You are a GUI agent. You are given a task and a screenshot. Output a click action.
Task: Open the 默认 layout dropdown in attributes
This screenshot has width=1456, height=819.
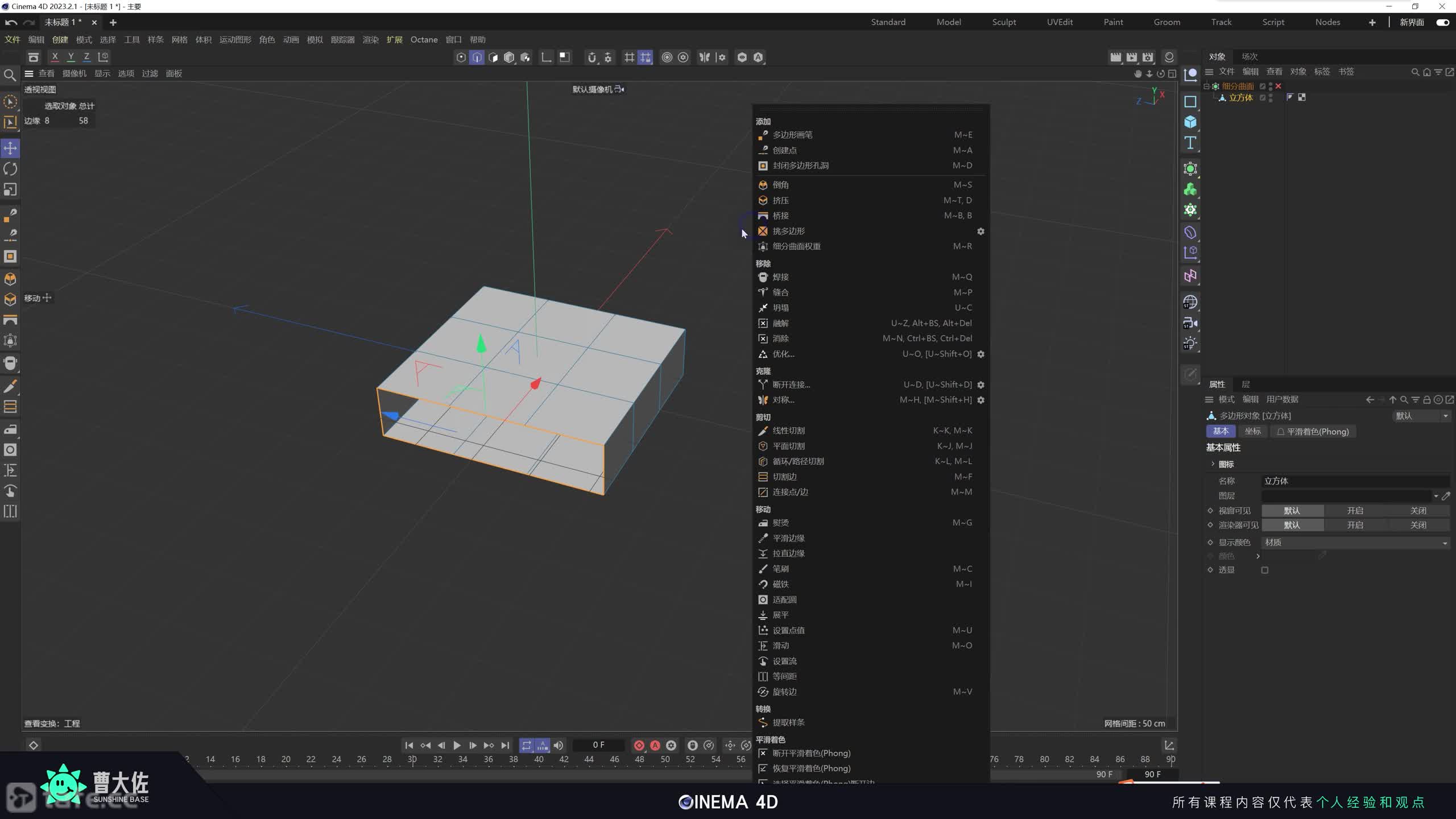pos(1421,416)
